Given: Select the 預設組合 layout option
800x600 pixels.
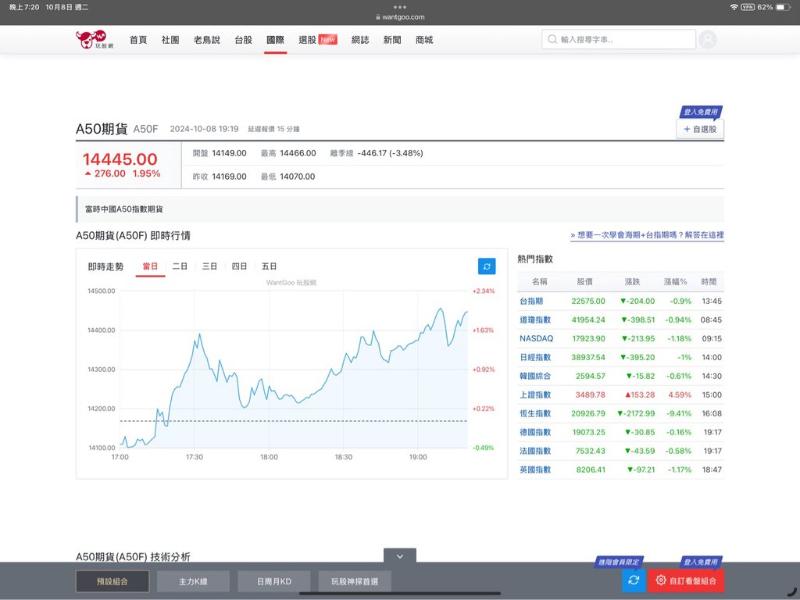Looking at the screenshot, I should [112, 581].
